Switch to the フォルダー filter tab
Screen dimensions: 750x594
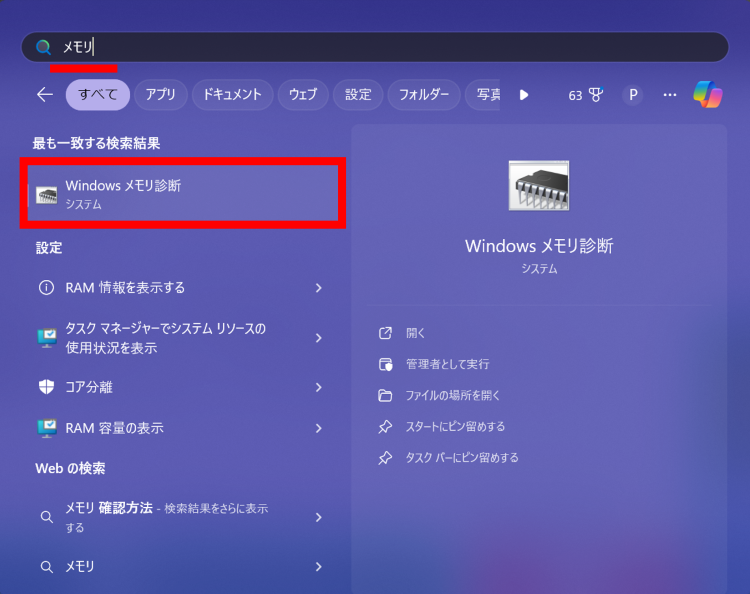click(x=424, y=95)
